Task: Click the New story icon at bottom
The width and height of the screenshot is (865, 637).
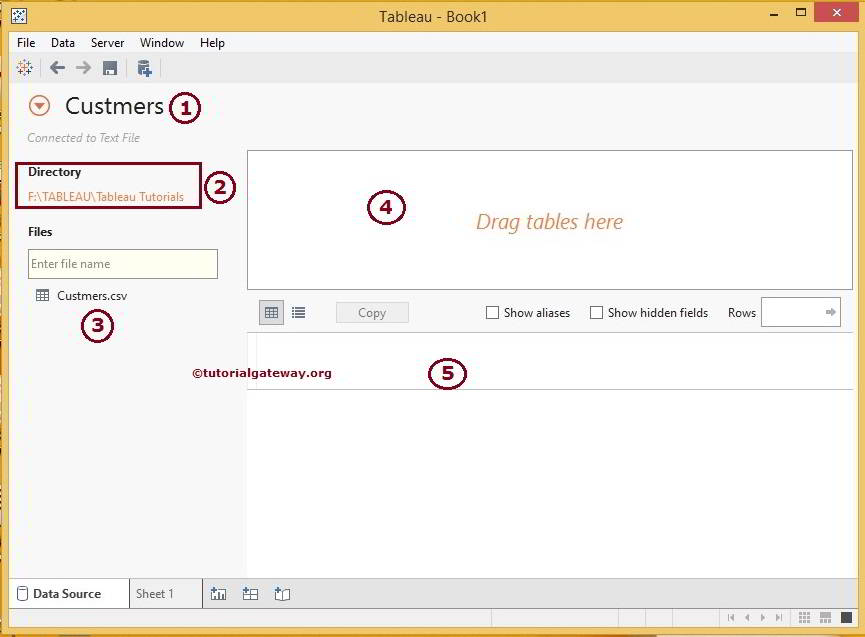Action: [x=282, y=593]
